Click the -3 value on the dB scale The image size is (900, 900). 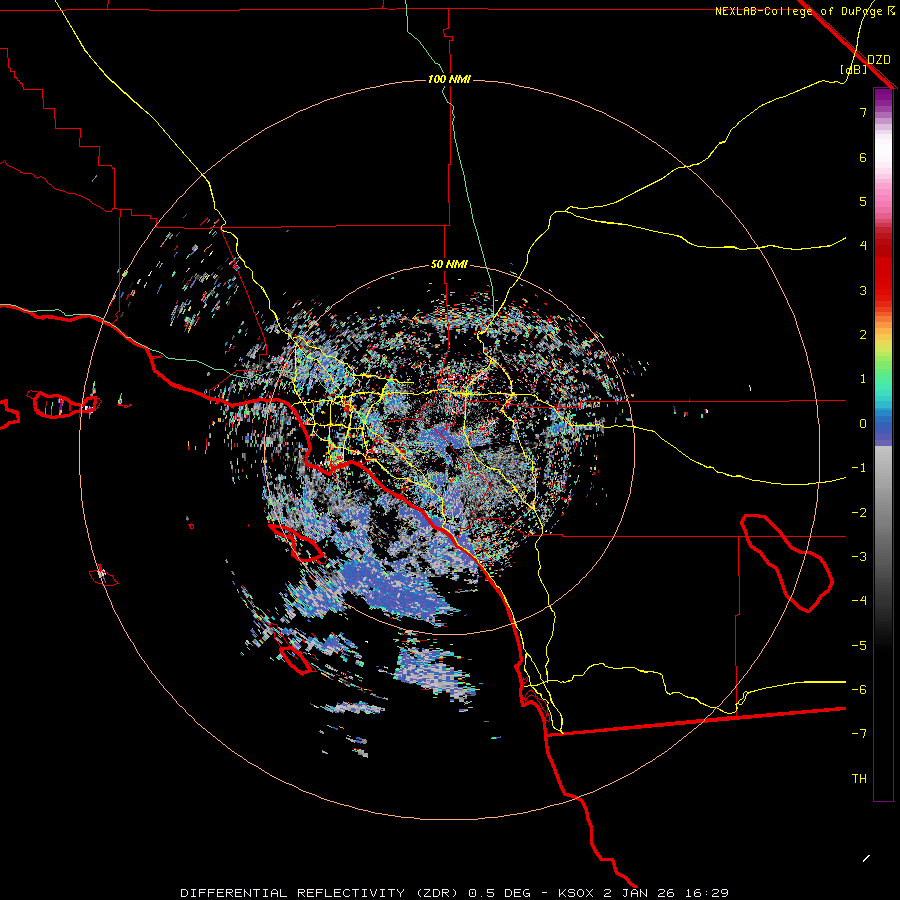click(859, 557)
